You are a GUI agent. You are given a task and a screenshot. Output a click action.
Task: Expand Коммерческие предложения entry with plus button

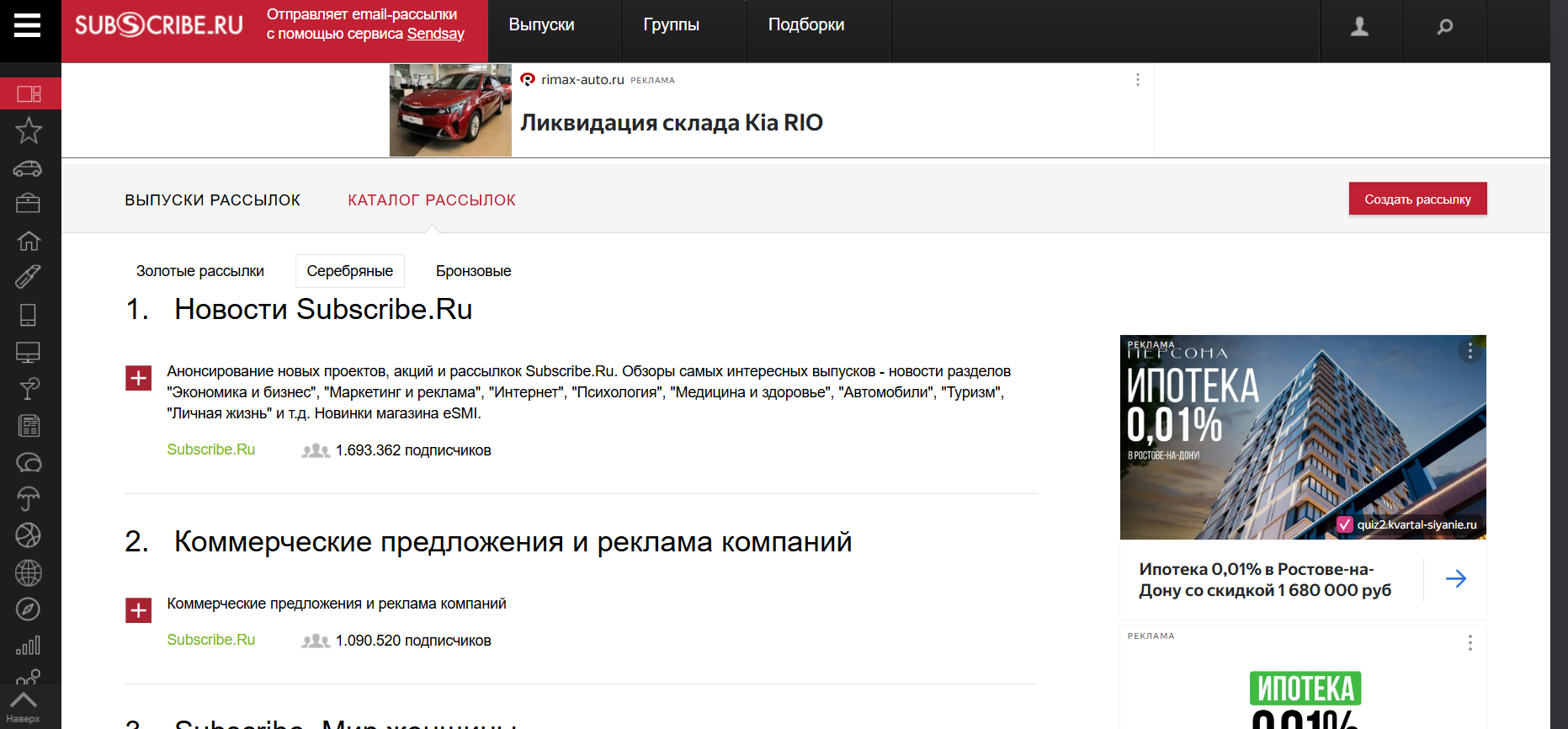pos(139,610)
